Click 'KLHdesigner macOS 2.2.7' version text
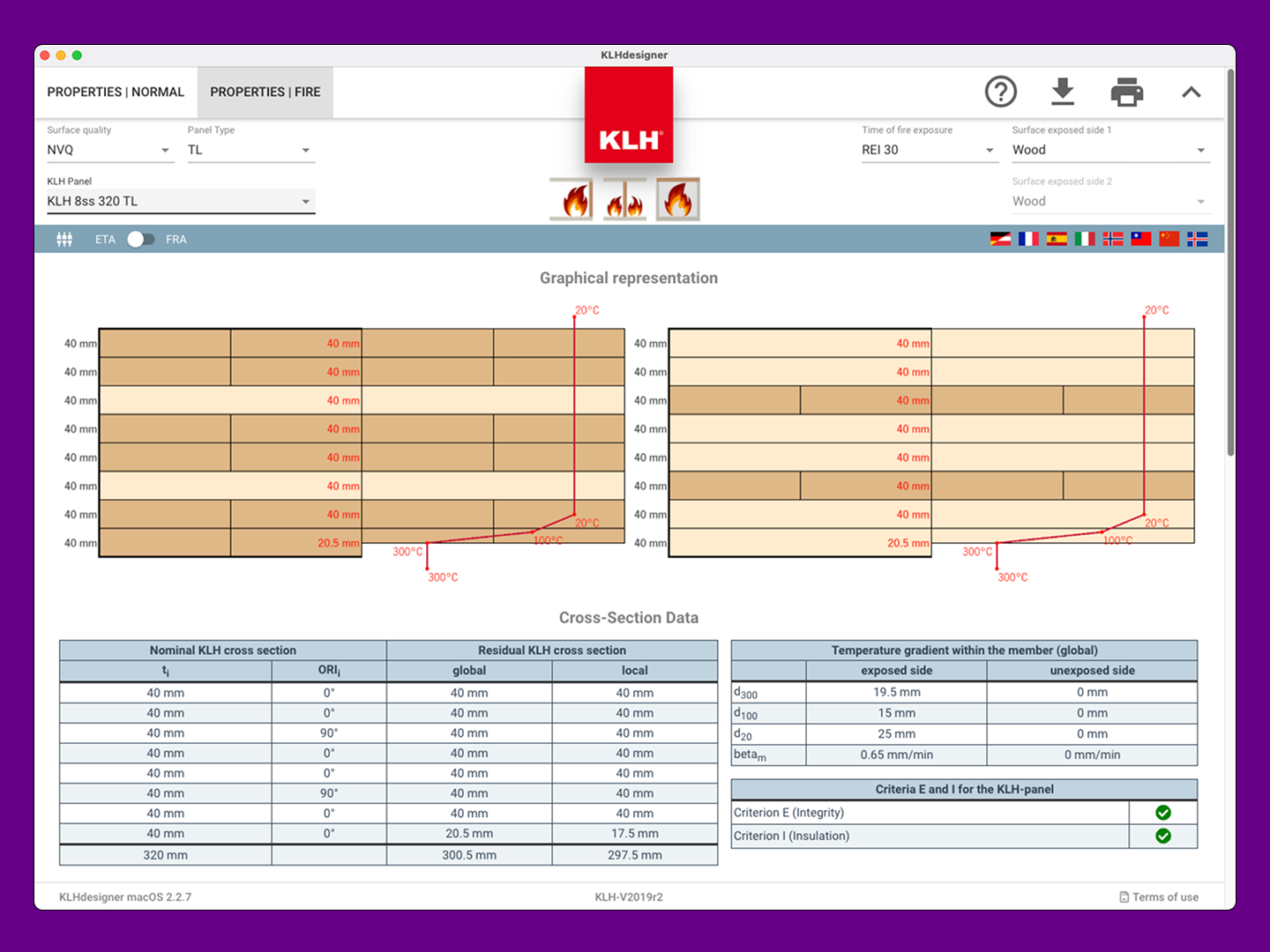The image size is (1270, 952). (x=125, y=896)
